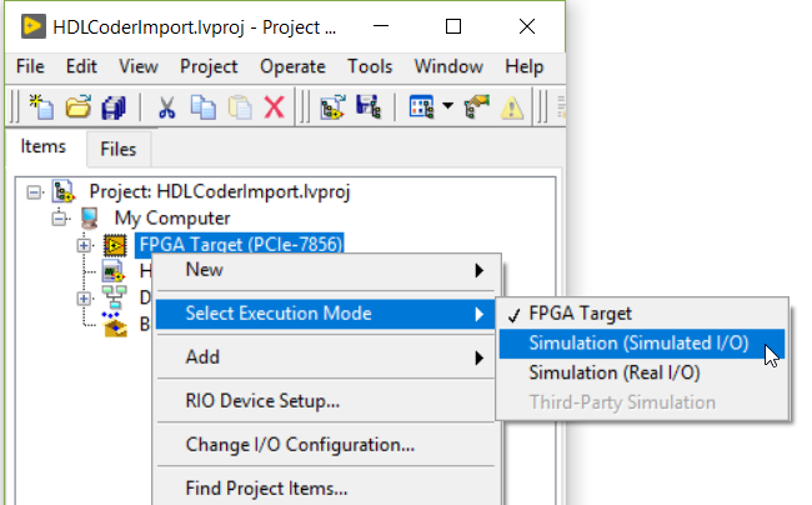Image resolution: width=812 pixels, height=505 pixels.
Task: Click the Cut scissors icon
Action: [167, 107]
